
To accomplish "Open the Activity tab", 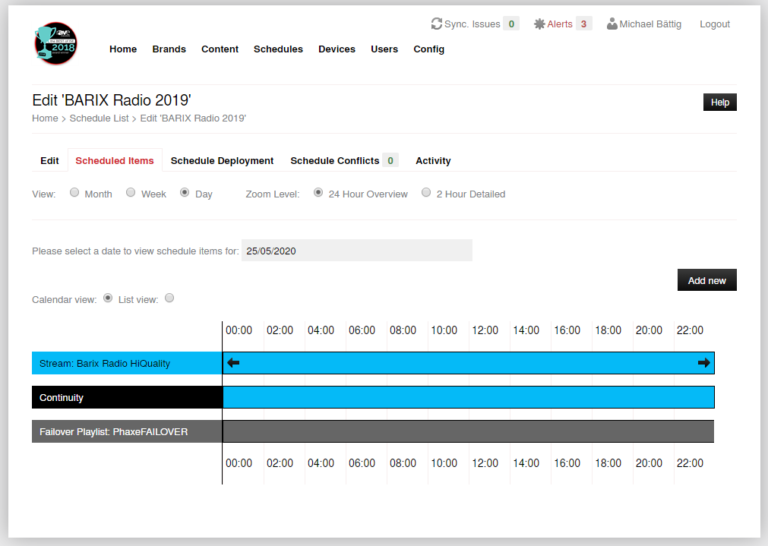I will (433, 161).
